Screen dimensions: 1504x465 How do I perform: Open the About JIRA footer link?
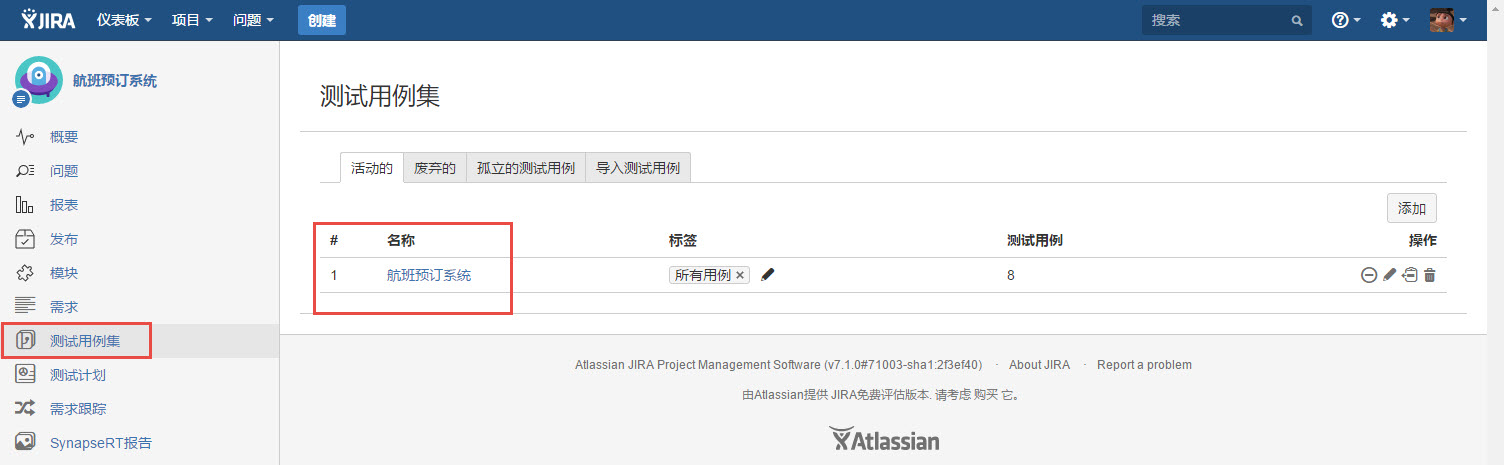1039,365
